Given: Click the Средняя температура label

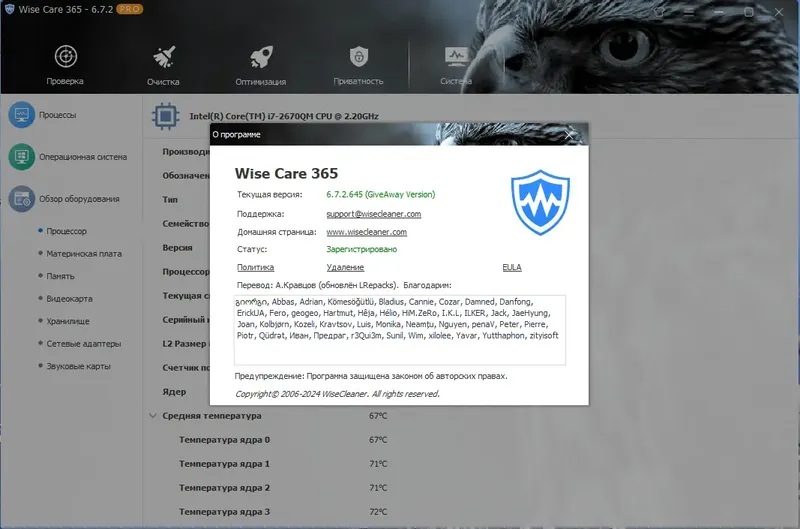Looking at the screenshot, I should click(x=212, y=416).
